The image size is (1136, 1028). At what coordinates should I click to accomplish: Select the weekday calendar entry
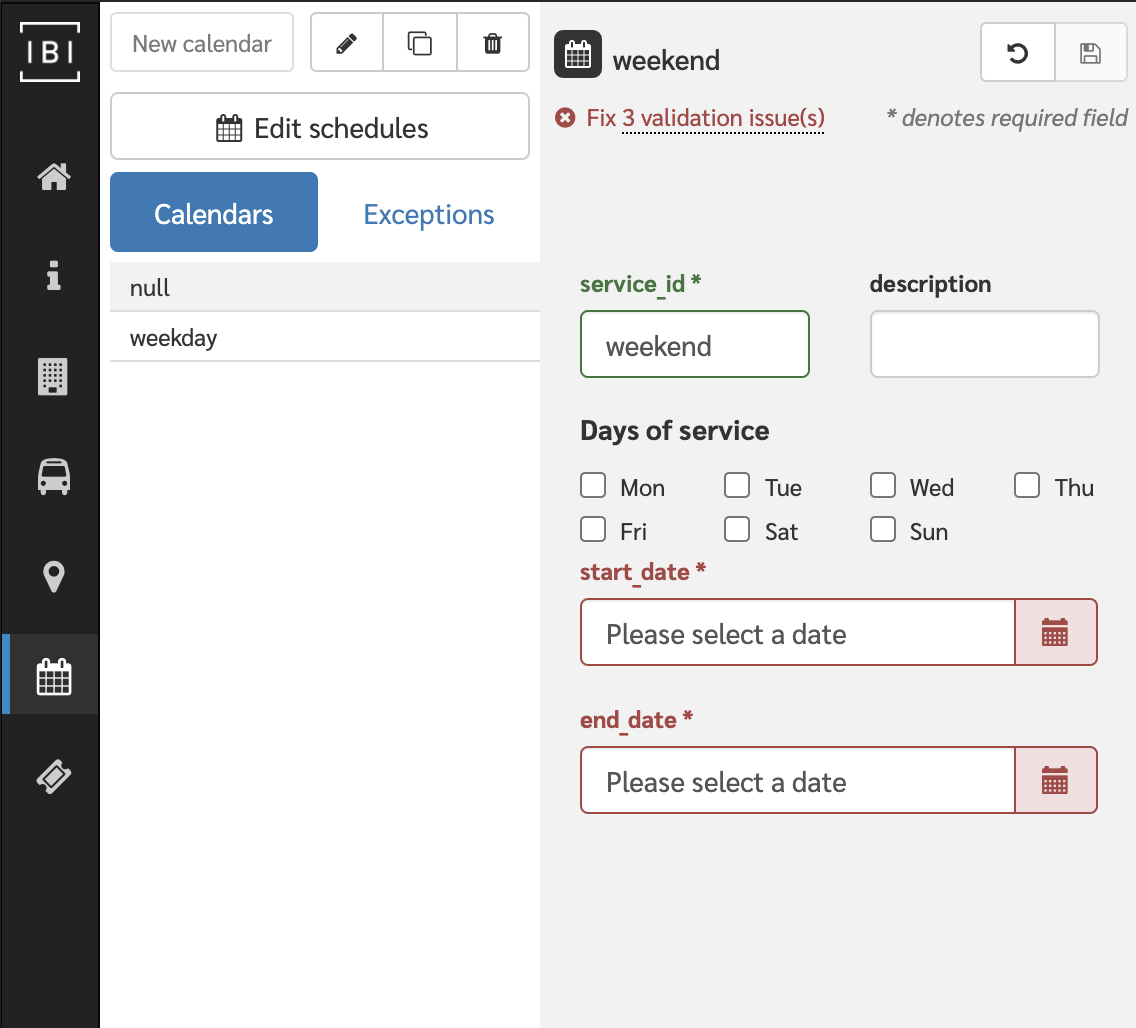point(325,338)
